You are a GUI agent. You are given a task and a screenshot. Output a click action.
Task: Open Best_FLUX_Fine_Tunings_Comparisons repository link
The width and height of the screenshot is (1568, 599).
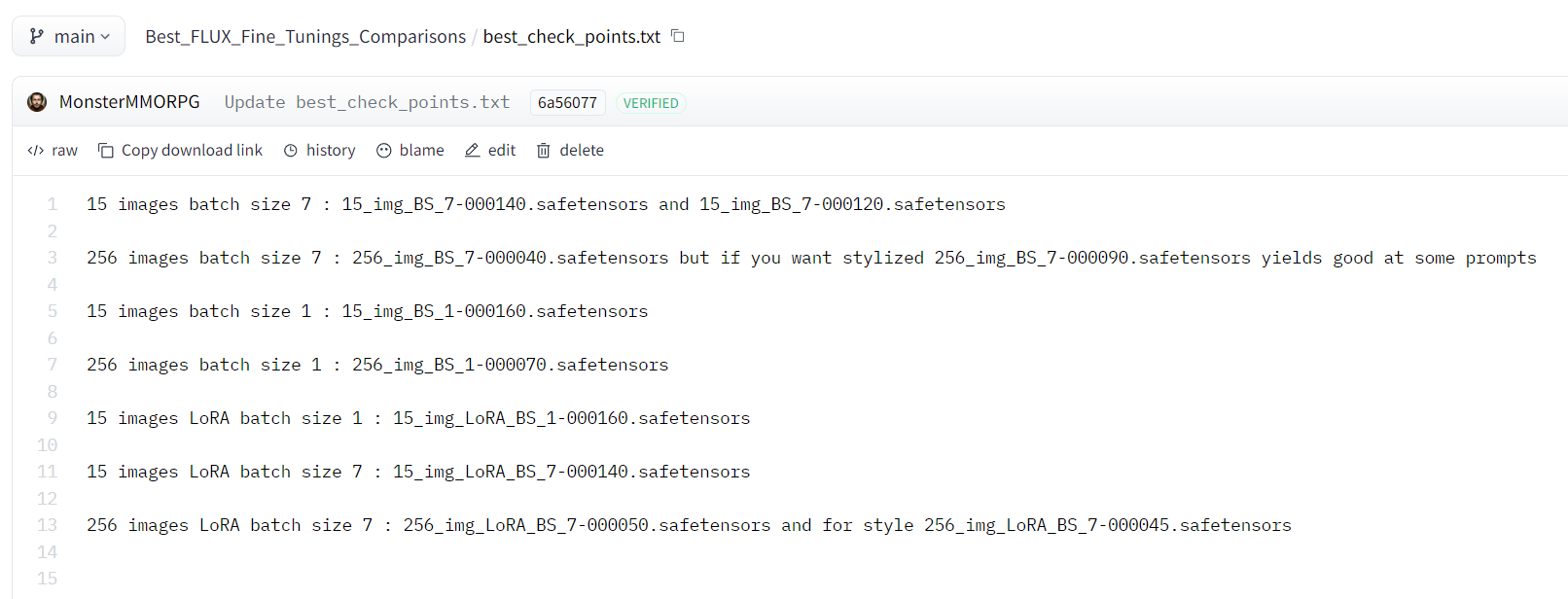tap(305, 37)
